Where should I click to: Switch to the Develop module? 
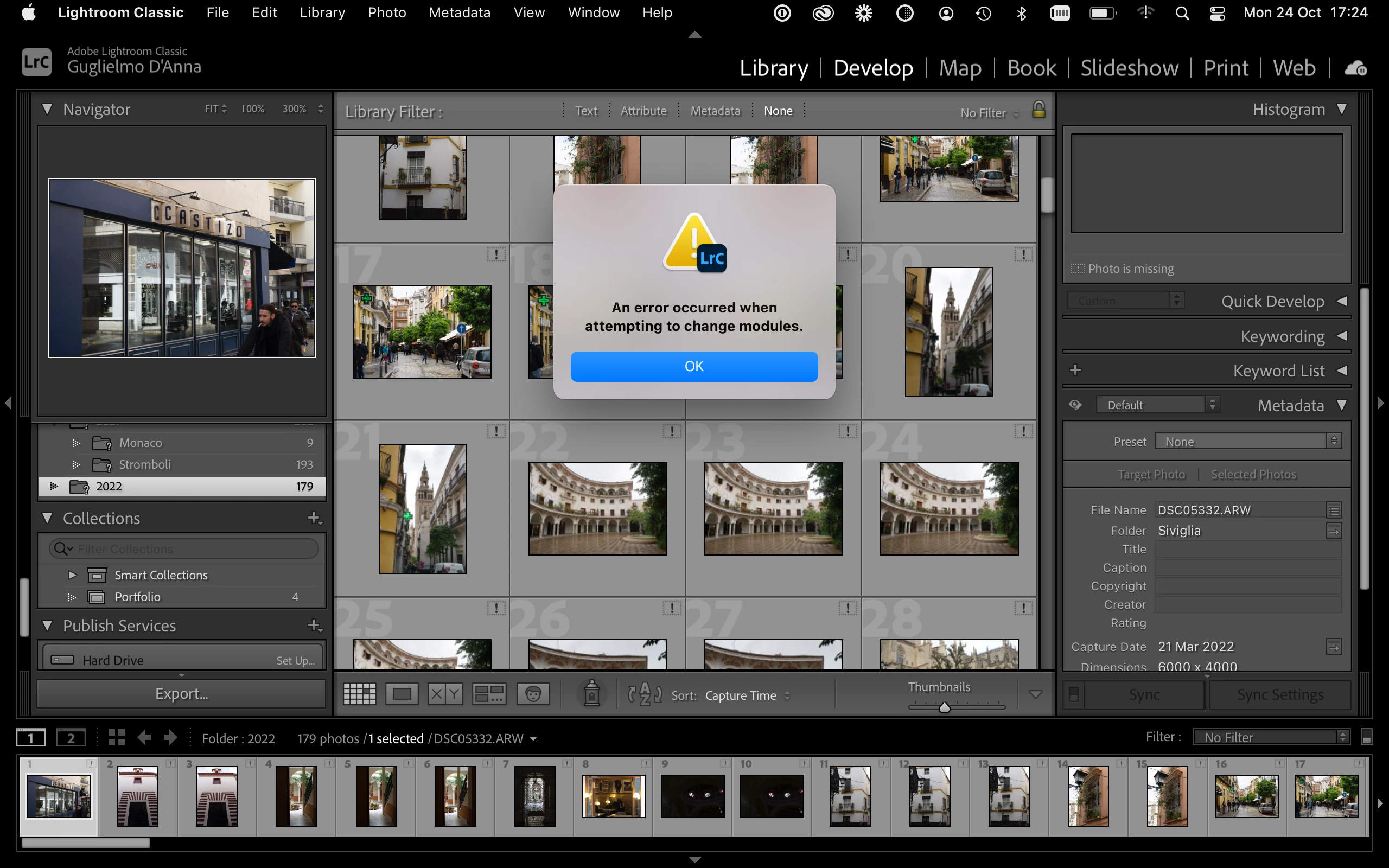tap(872, 68)
